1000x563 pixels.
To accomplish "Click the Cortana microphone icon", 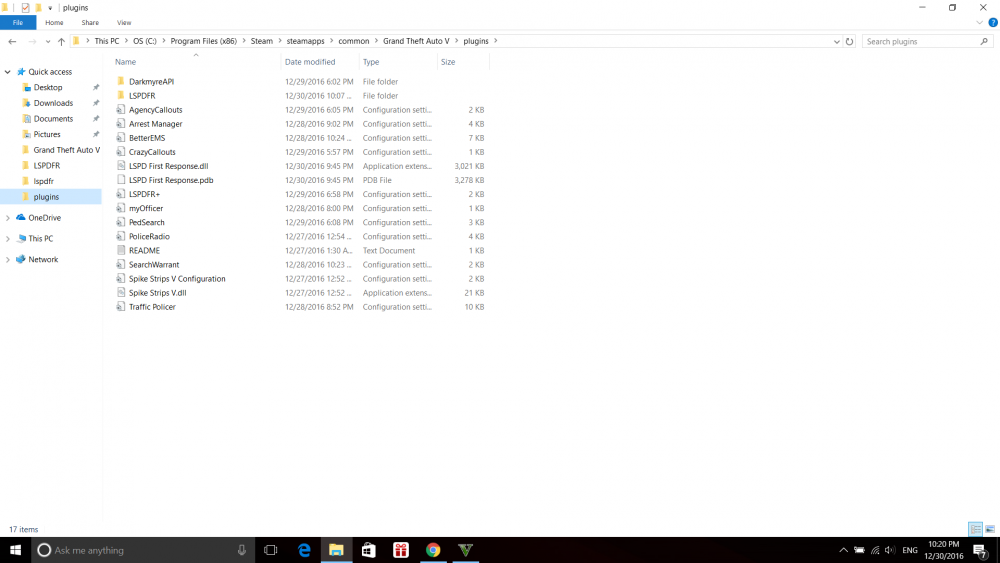I will [242, 550].
